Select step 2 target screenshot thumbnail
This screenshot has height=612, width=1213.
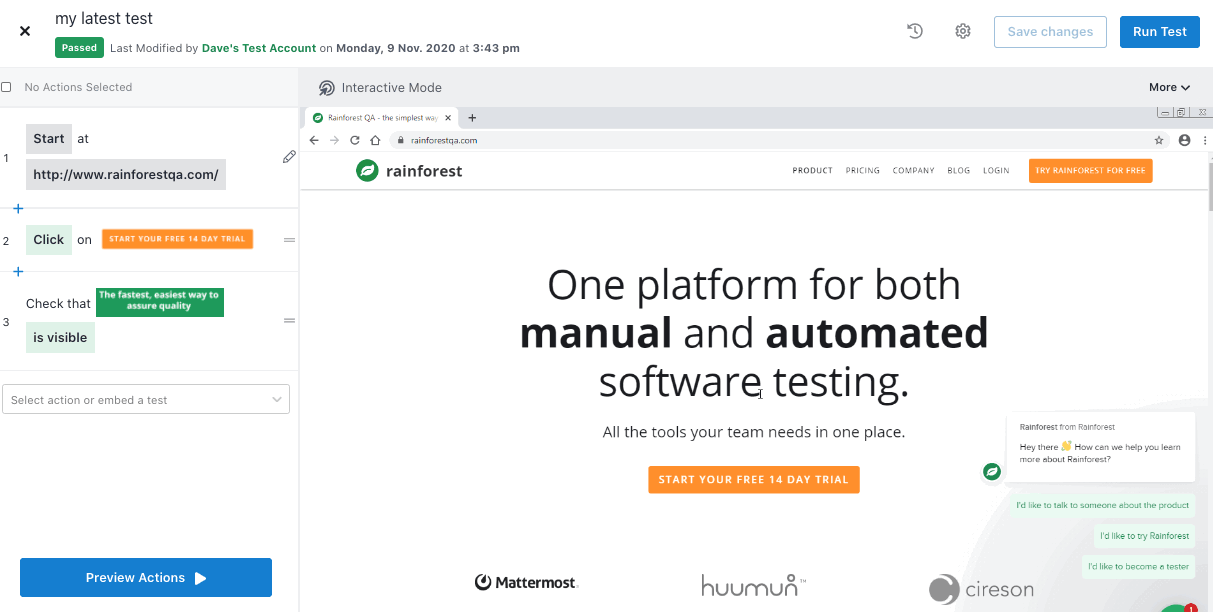[x=177, y=239]
